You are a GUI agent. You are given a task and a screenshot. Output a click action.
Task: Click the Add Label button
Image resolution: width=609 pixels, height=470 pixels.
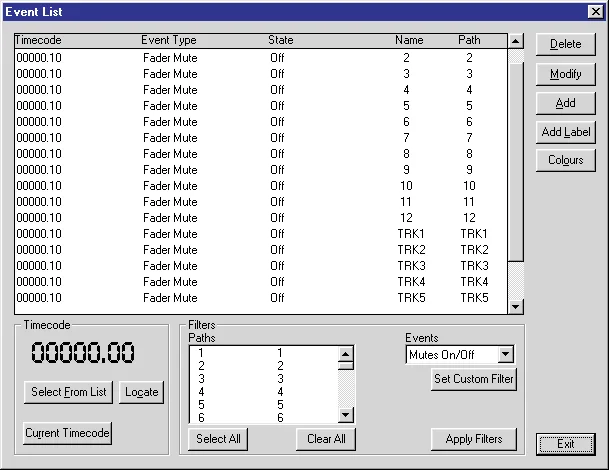coord(566,132)
